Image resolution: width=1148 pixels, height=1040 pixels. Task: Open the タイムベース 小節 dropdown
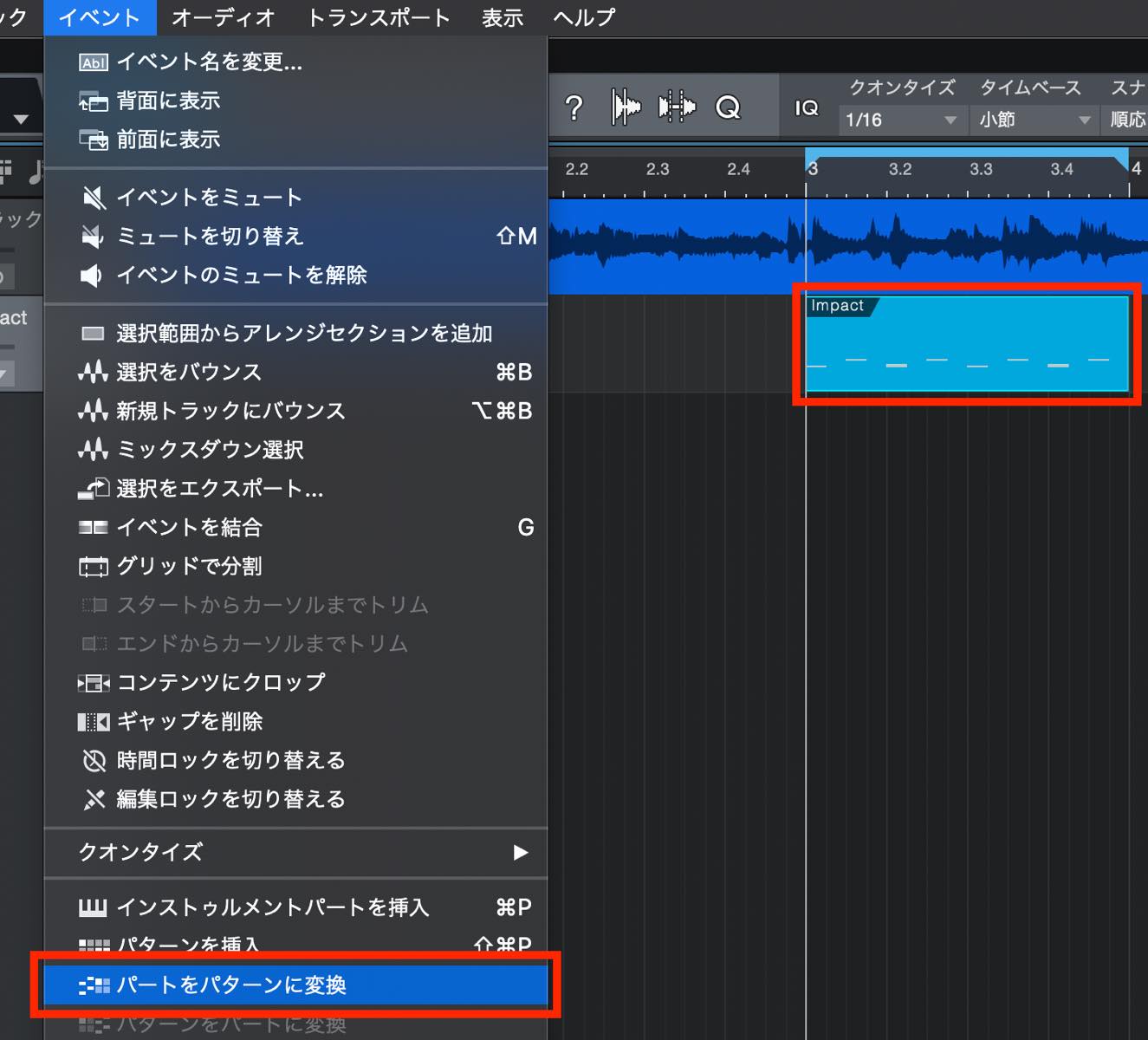coord(1034,120)
